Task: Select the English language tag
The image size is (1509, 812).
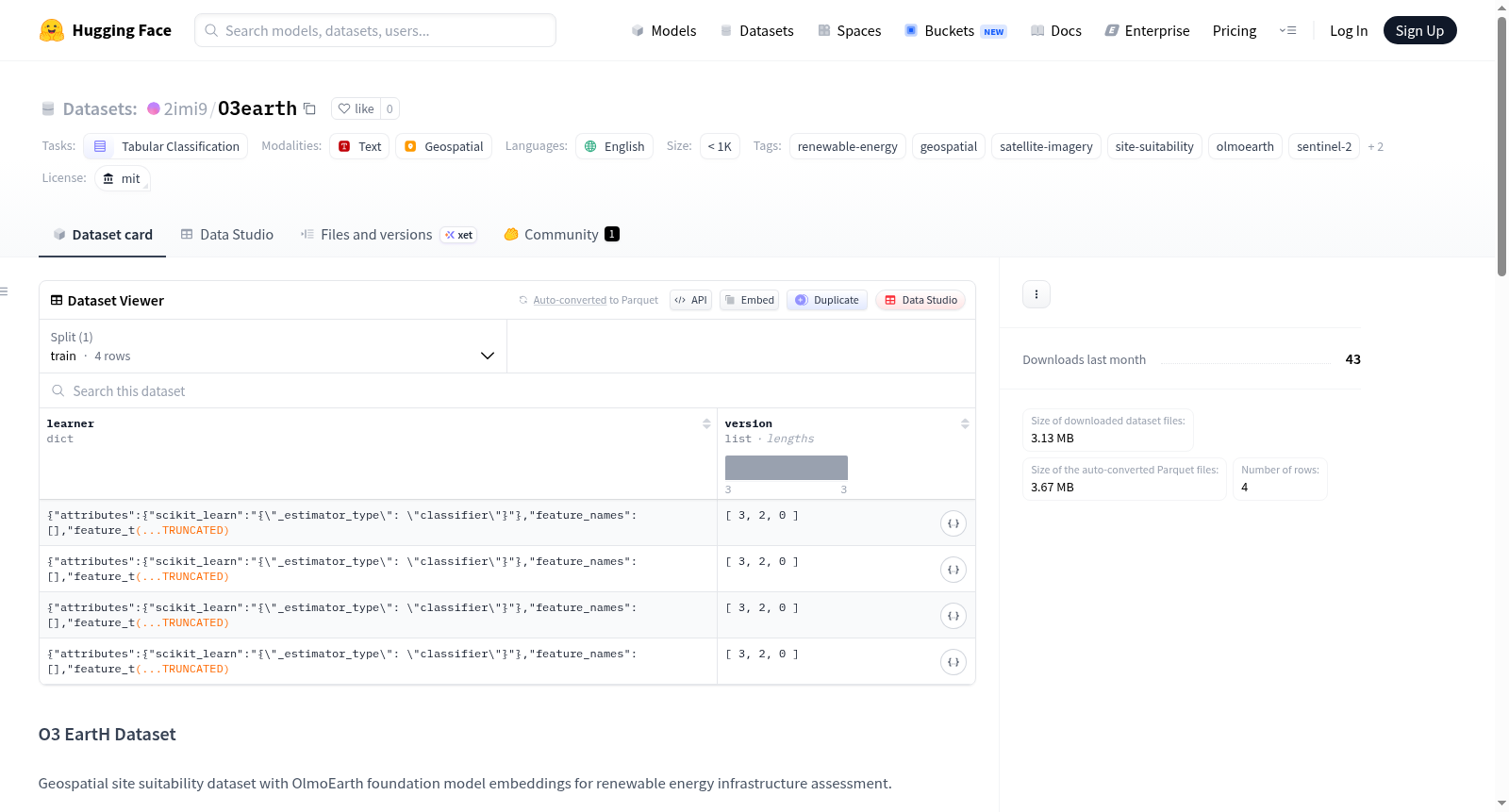Action: point(614,146)
